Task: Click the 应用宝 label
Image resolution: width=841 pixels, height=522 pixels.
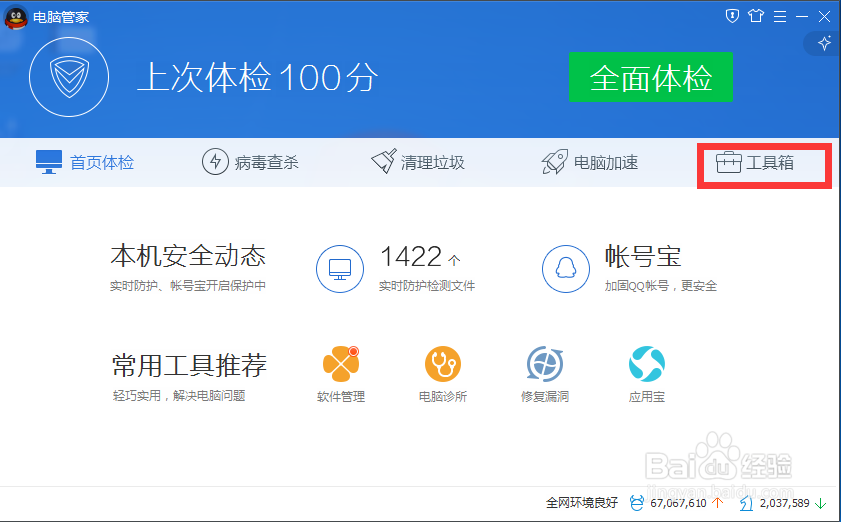Action: coord(647,396)
